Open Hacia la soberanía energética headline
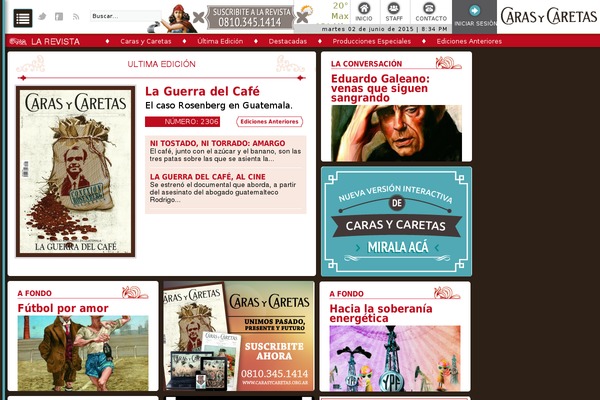Image resolution: width=600 pixels, height=400 pixels. point(381,313)
